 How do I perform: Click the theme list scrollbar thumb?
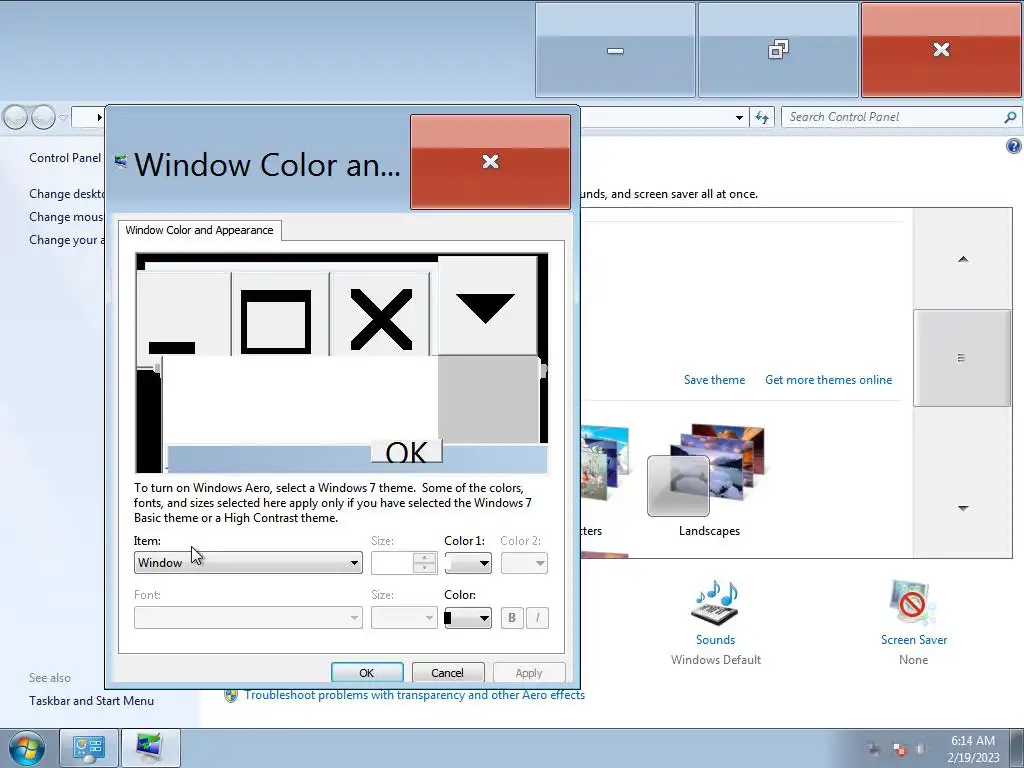pyautogui.click(x=962, y=358)
